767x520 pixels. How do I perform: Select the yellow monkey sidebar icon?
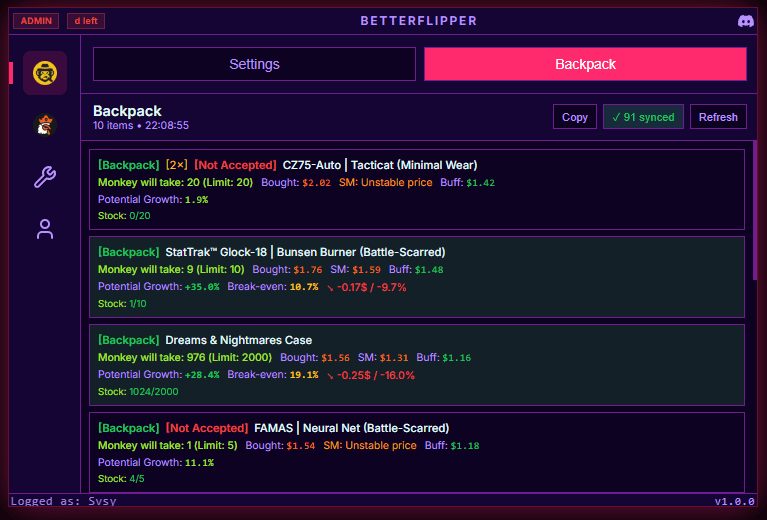pyautogui.click(x=45, y=73)
